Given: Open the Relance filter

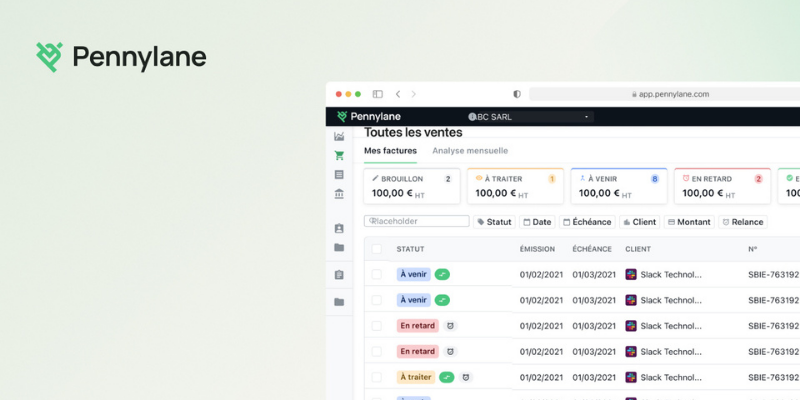Looking at the screenshot, I should coord(743,222).
